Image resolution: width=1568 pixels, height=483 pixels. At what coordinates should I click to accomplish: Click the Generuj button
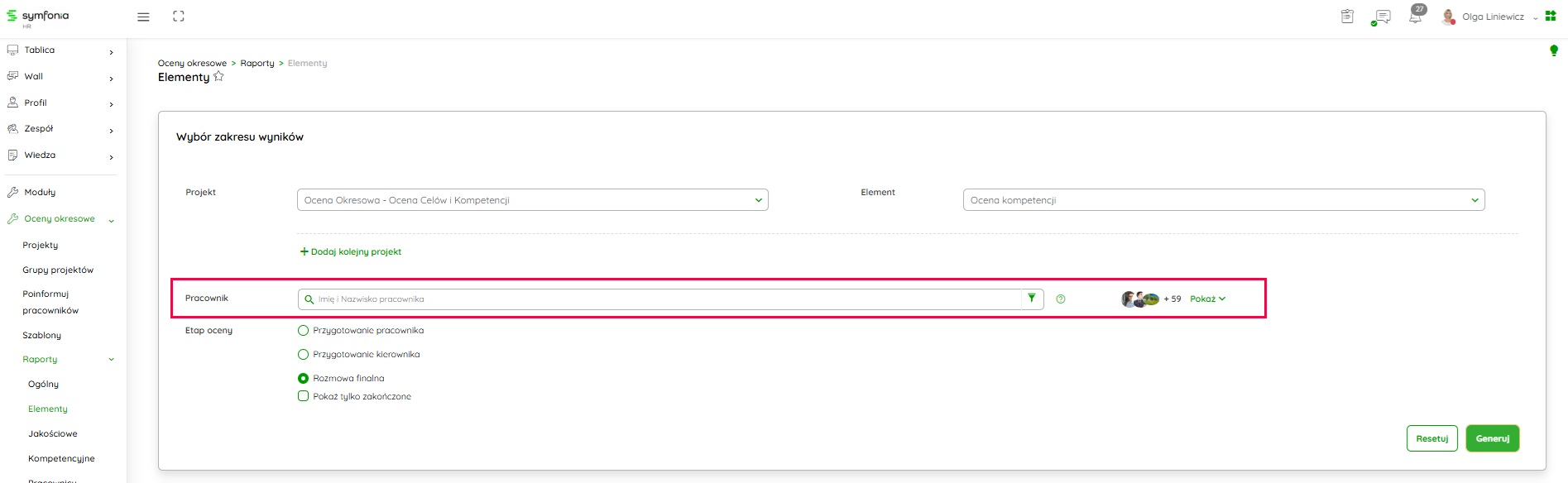pyautogui.click(x=1492, y=438)
